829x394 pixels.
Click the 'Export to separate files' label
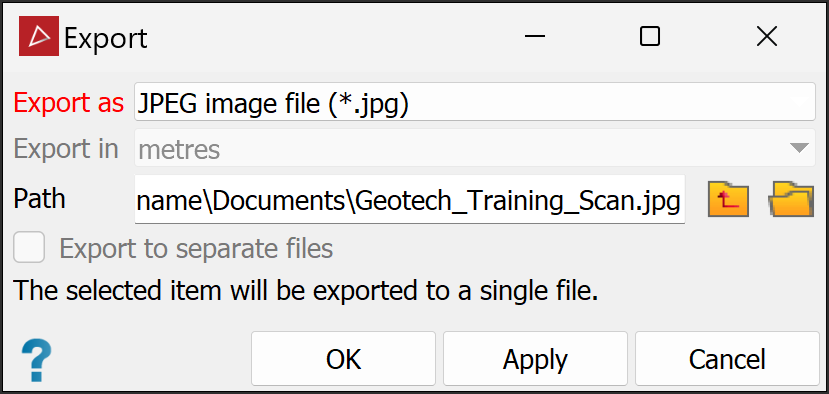[196, 248]
